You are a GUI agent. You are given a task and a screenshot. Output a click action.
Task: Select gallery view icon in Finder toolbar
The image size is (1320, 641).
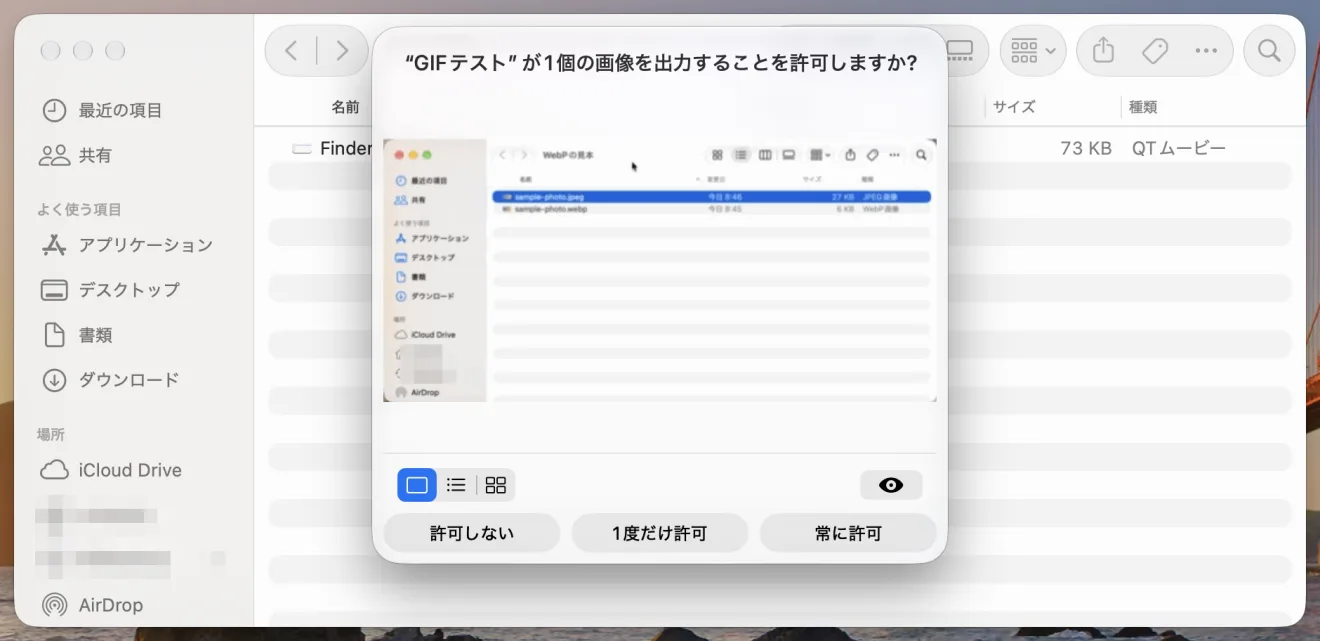click(959, 51)
